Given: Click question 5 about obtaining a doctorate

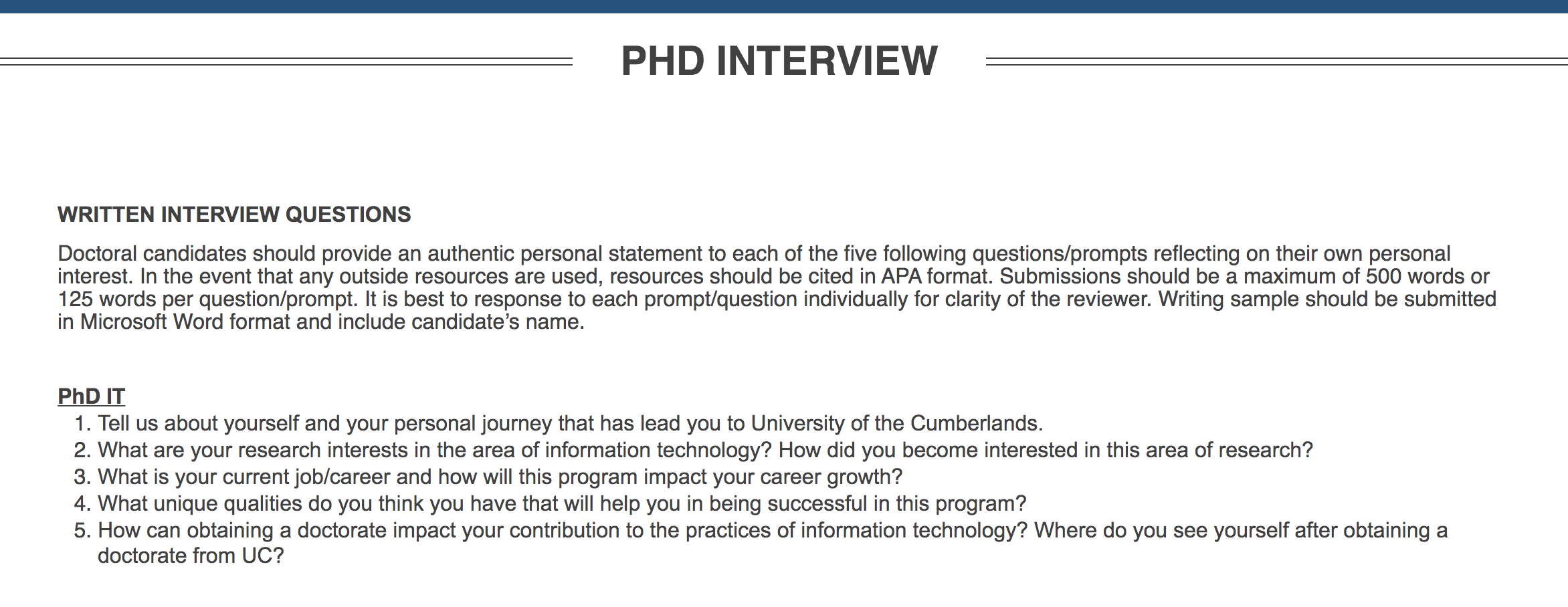Looking at the screenshot, I should click(761, 543).
